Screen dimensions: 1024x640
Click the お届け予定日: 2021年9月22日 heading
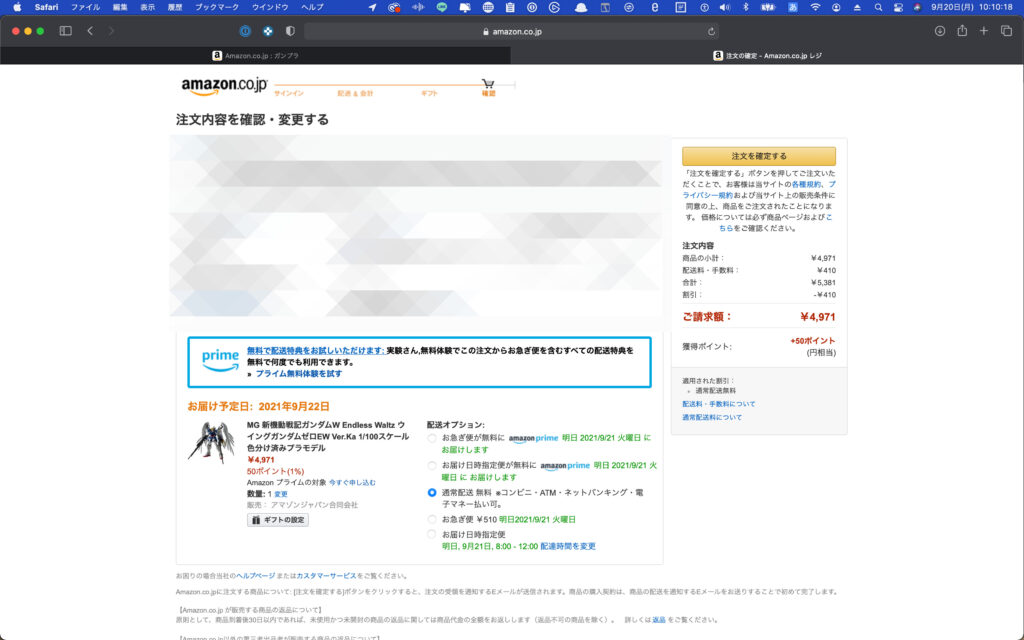click(x=259, y=406)
